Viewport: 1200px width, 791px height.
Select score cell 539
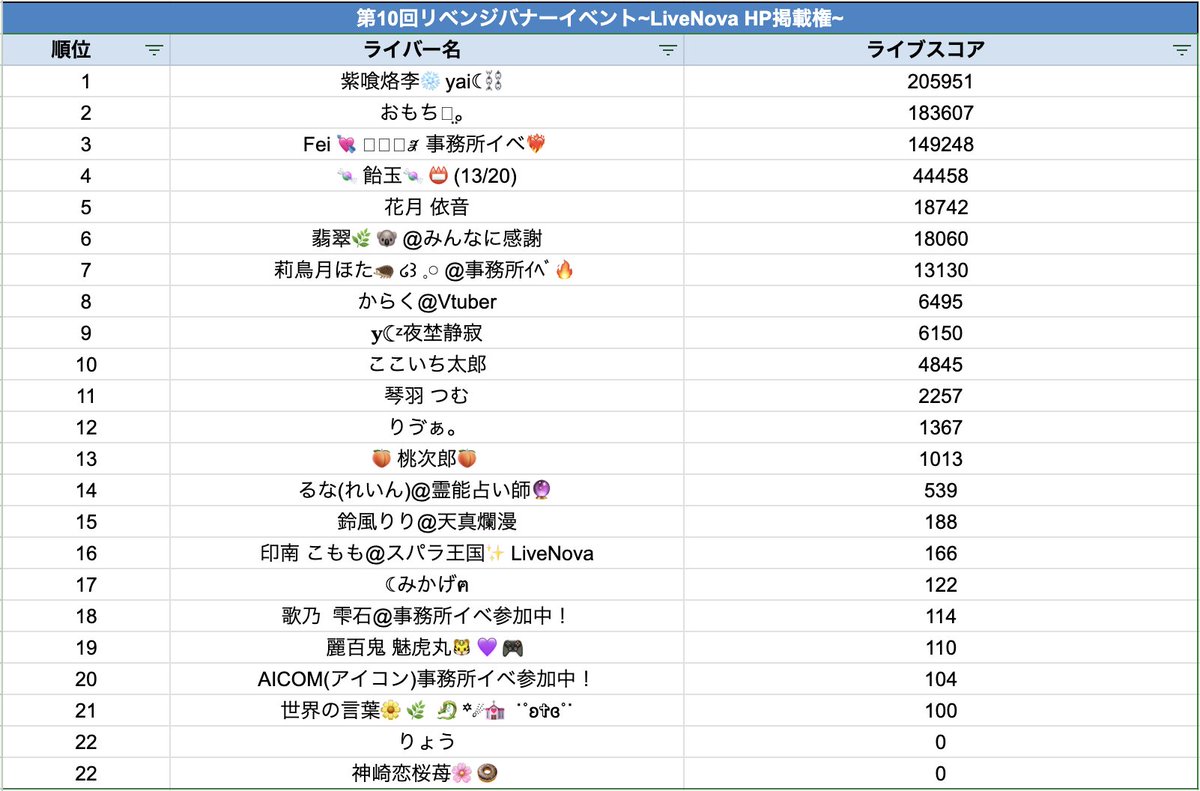(941, 491)
